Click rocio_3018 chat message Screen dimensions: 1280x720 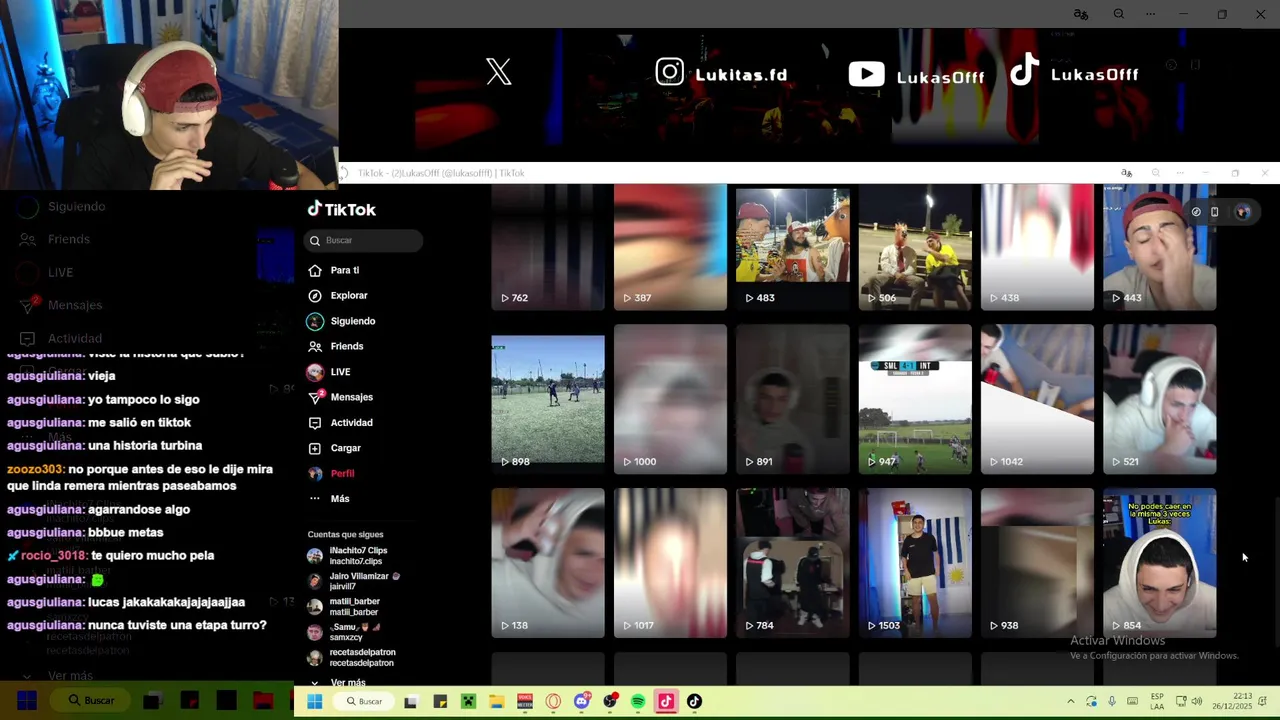[111, 555]
